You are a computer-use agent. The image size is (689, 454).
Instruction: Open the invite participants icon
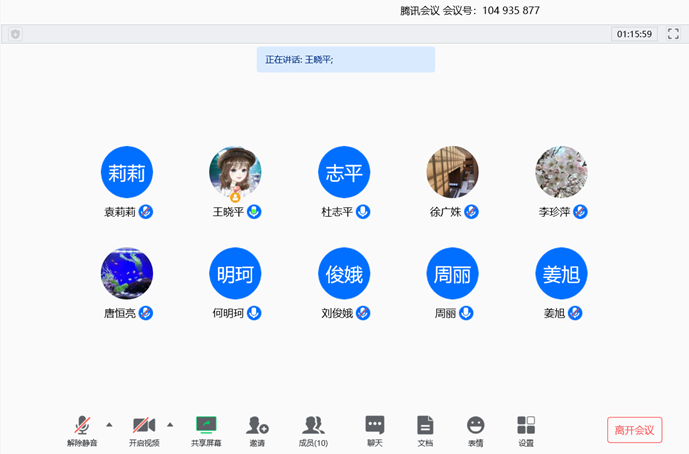257,425
